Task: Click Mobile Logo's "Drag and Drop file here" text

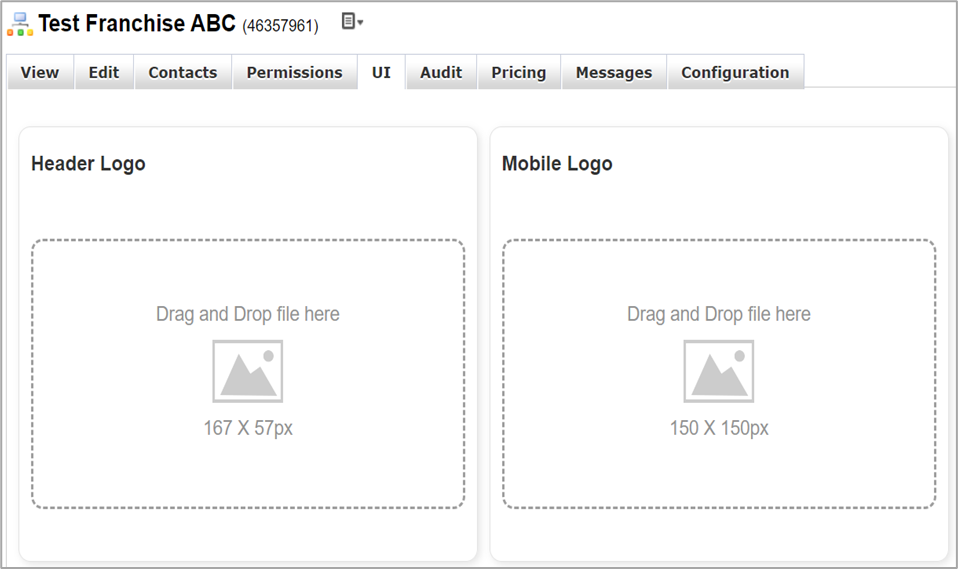Action: (718, 314)
